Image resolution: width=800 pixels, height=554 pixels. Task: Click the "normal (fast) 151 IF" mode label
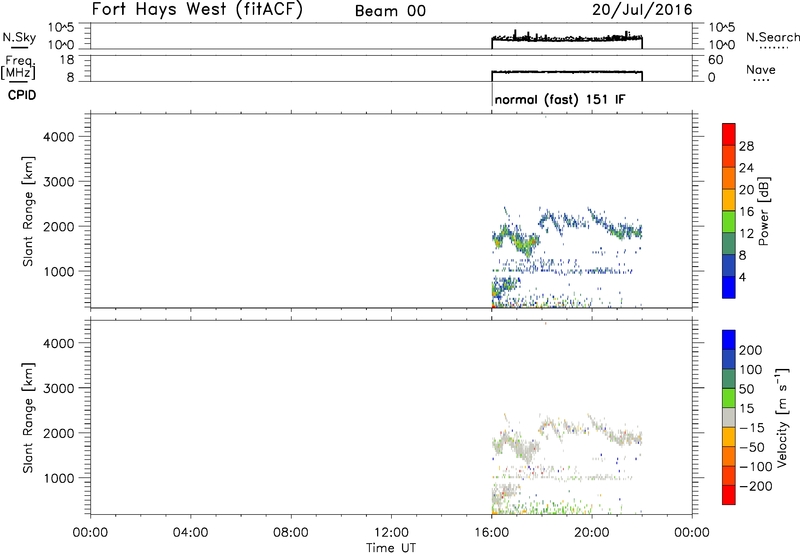pos(560,99)
